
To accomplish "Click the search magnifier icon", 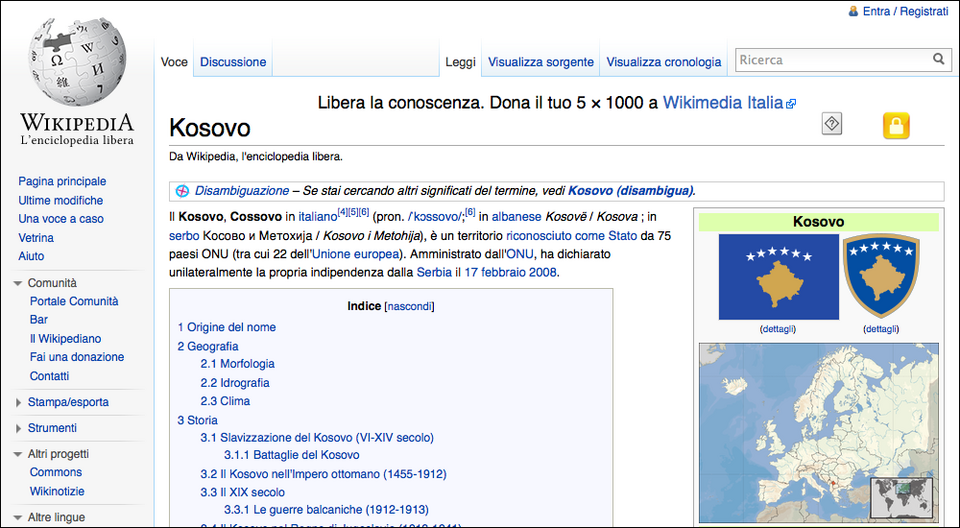I will pyautogui.click(x=938, y=59).
